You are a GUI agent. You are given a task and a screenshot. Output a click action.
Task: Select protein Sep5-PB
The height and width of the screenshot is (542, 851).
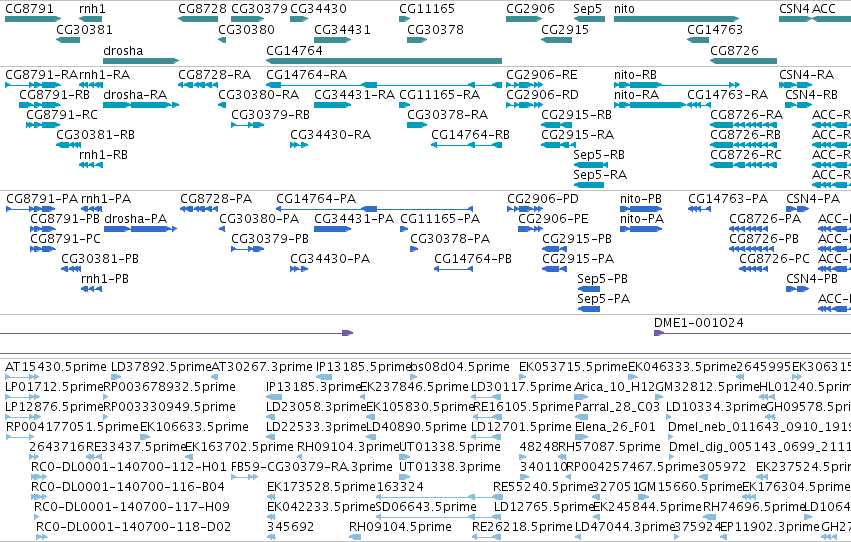point(602,279)
